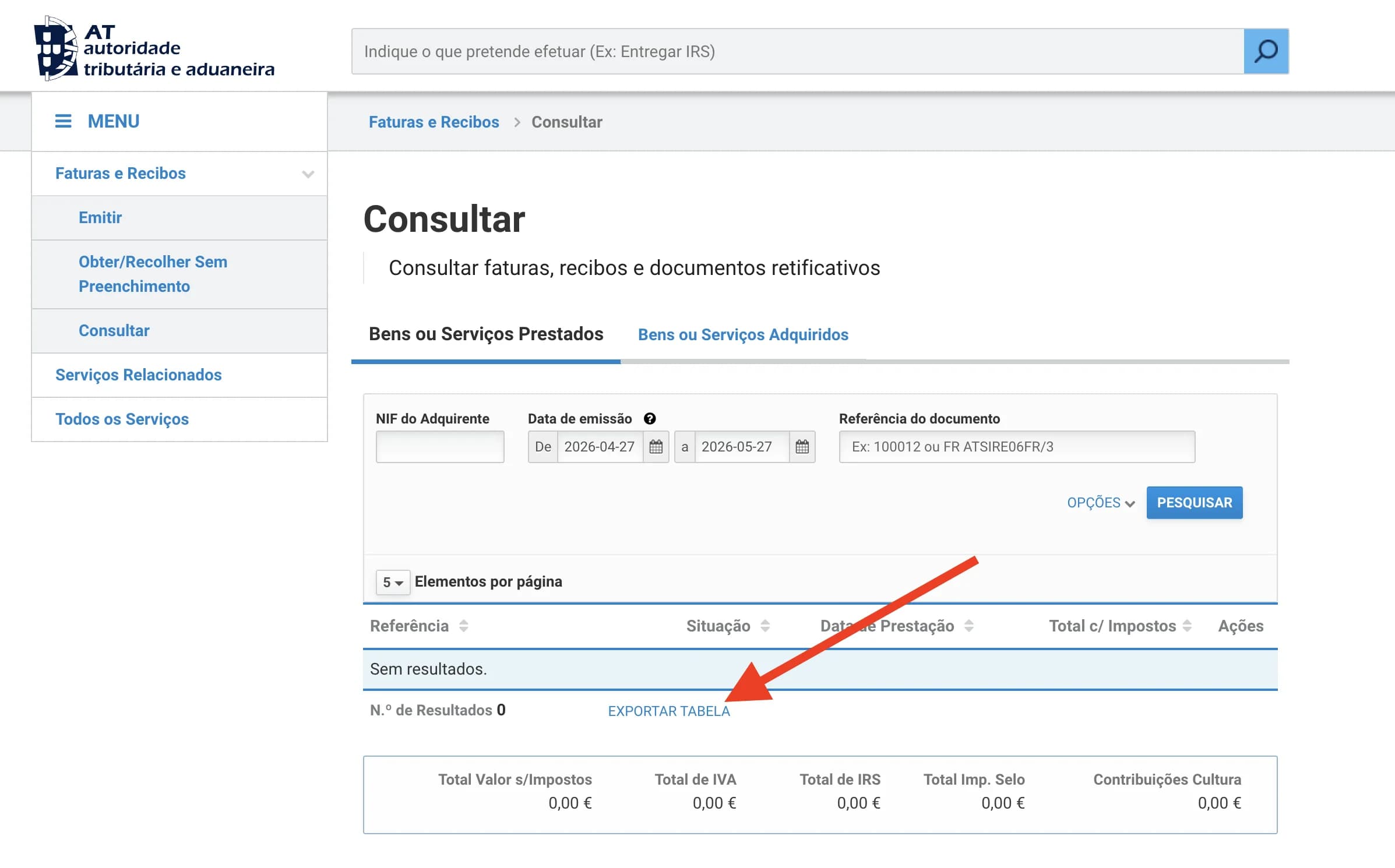Image resolution: width=1395 pixels, height=868 pixels.
Task: Click the EXPORTAR TABELA link
Action: 669,711
